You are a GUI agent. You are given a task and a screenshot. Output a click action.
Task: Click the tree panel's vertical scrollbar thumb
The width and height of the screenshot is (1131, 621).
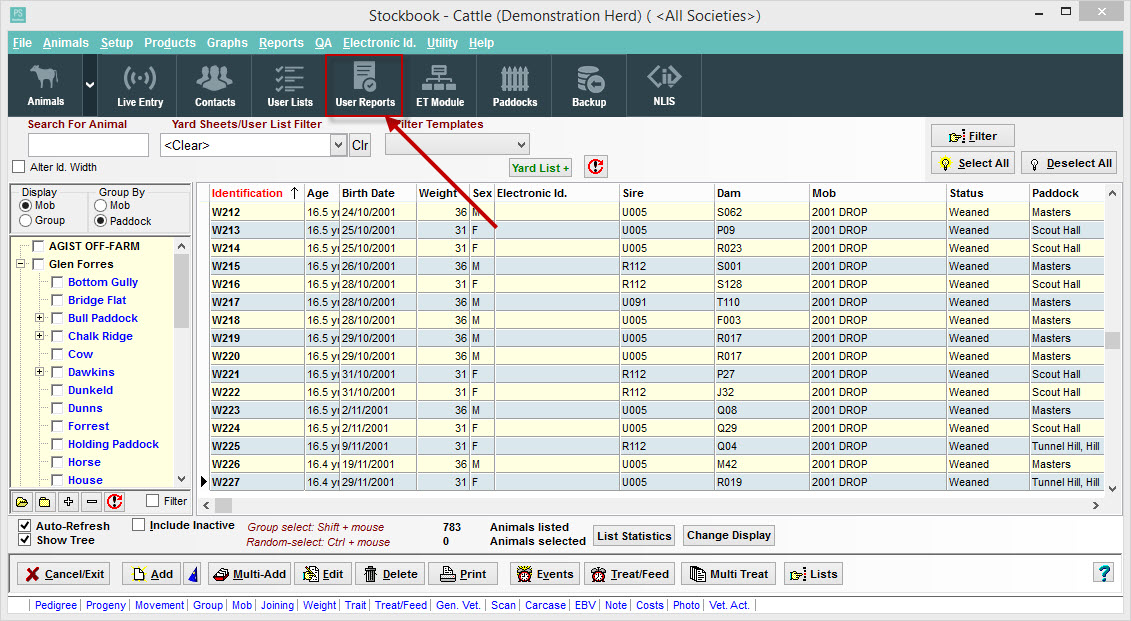pyautogui.click(x=181, y=291)
